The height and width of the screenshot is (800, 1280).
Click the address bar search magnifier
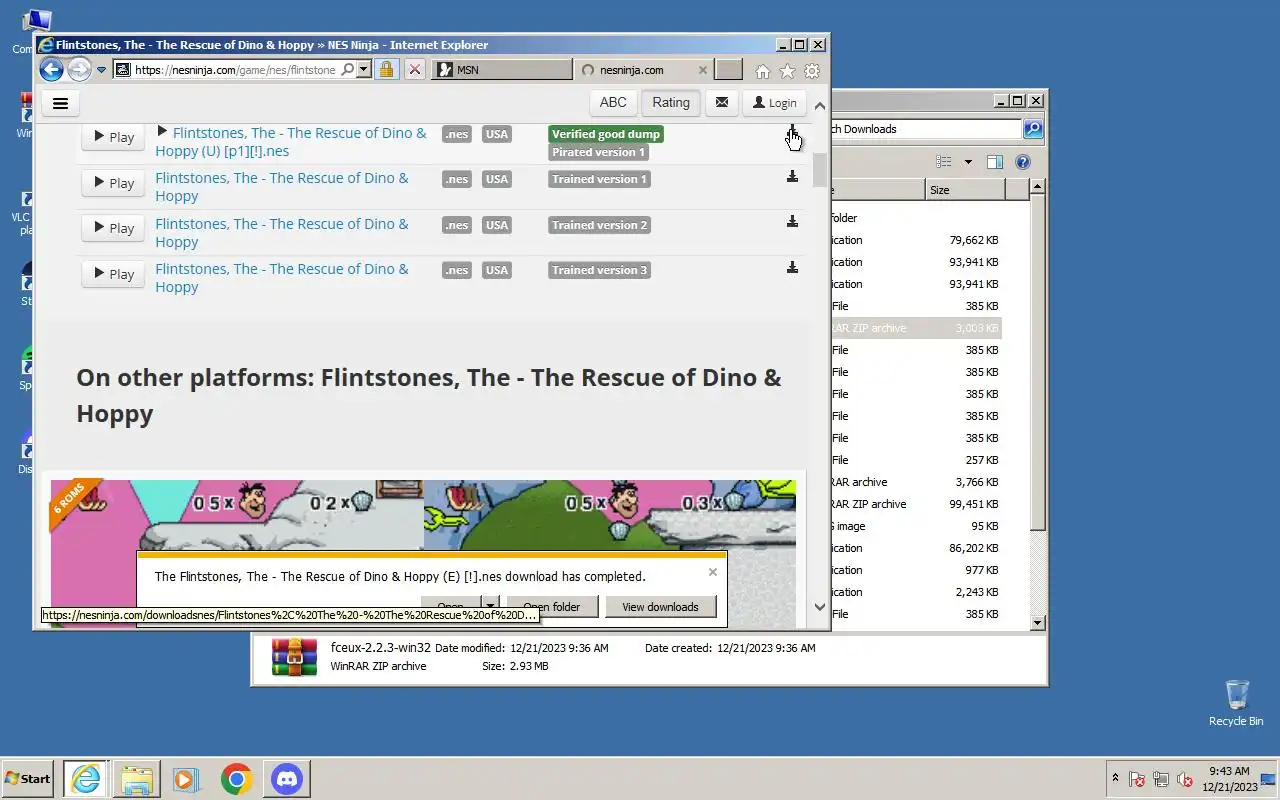[x=347, y=70]
